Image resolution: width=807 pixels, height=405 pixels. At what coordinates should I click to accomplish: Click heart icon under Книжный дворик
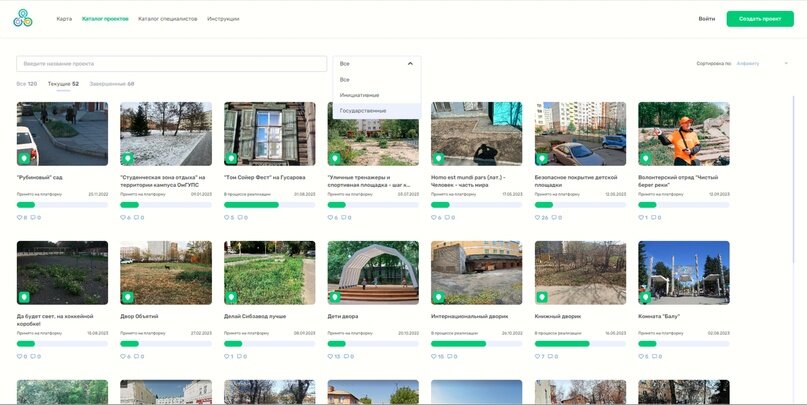point(537,356)
